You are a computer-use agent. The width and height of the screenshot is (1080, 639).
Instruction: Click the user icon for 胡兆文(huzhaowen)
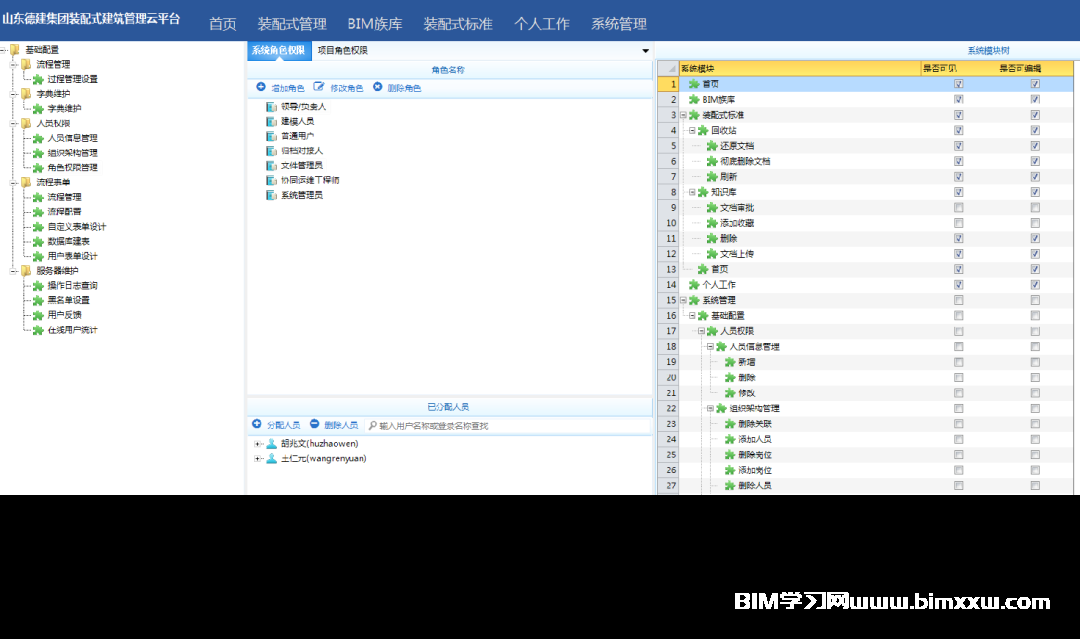[271, 444]
